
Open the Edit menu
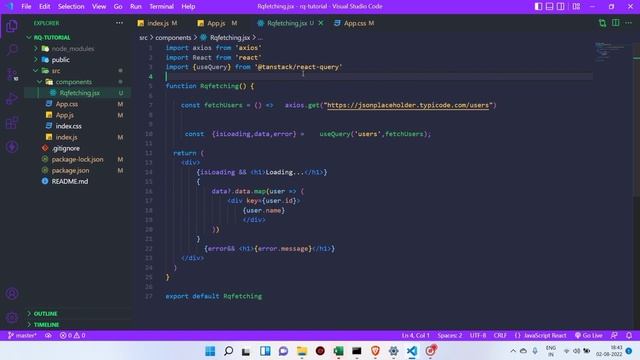(44, 7)
